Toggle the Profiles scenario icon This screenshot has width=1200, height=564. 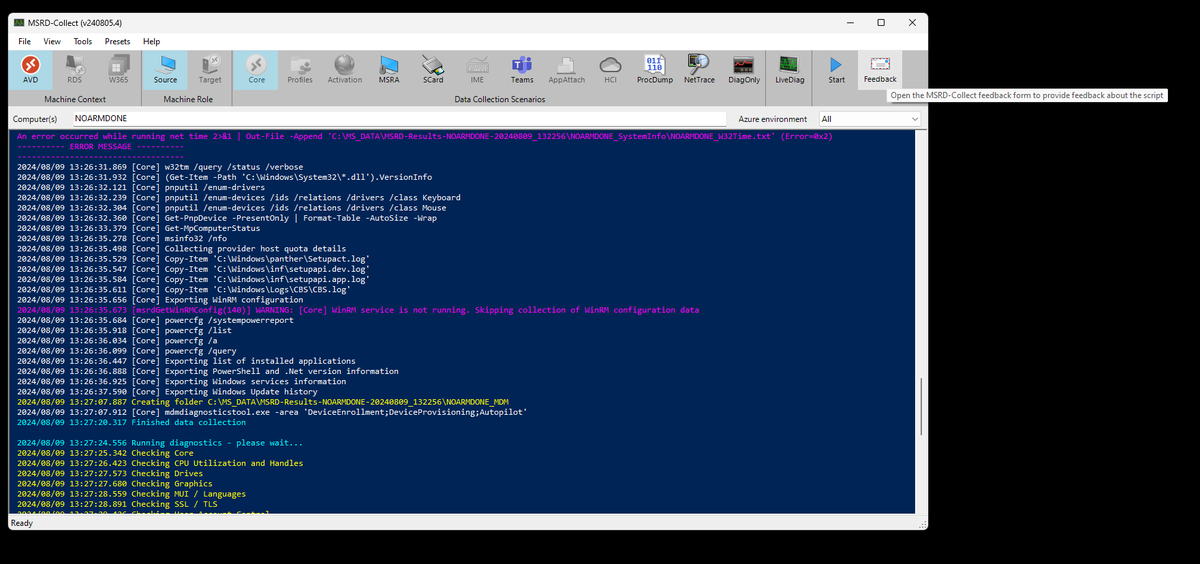click(300, 69)
